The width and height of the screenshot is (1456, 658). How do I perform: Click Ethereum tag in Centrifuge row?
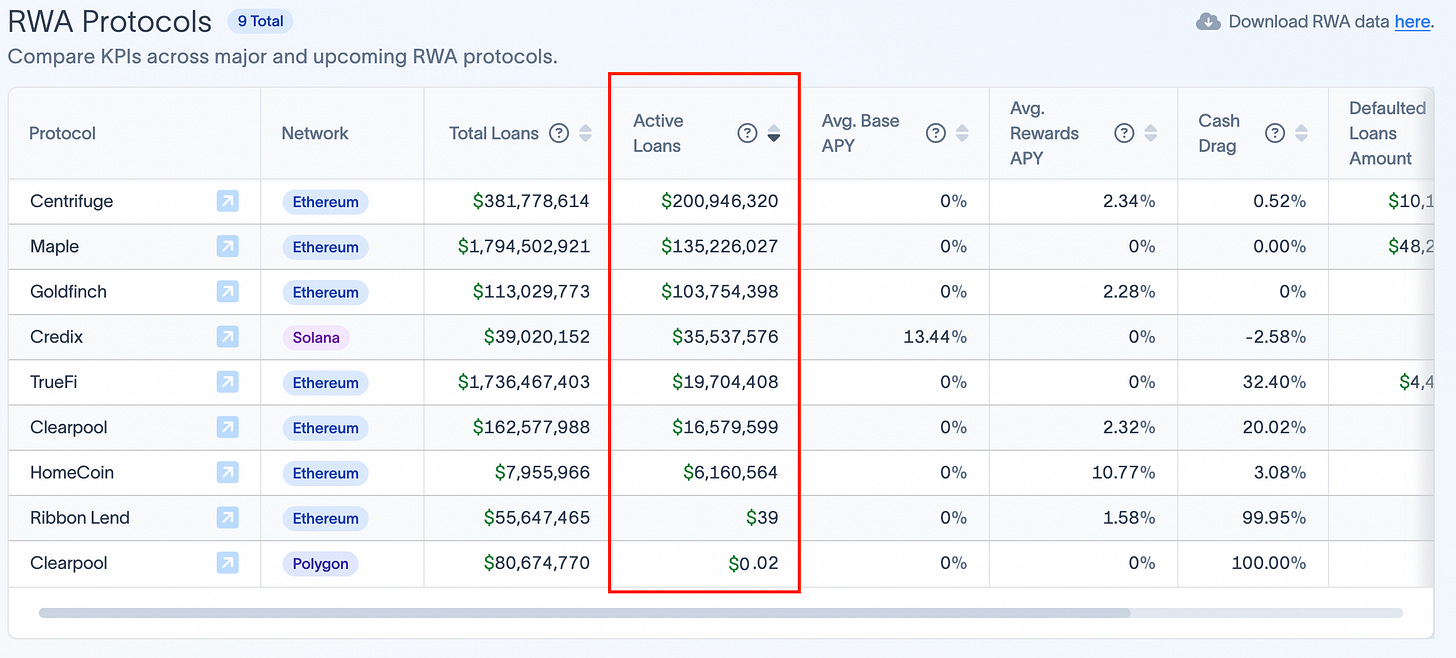[x=325, y=202]
